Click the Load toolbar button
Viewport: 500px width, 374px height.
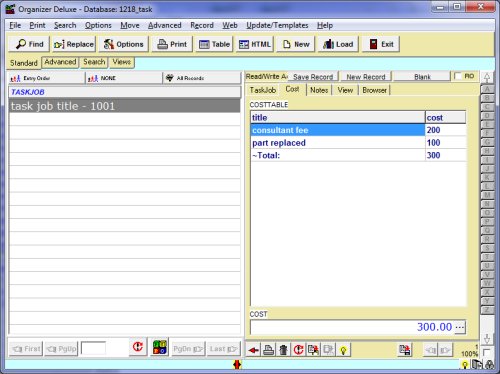point(338,44)
